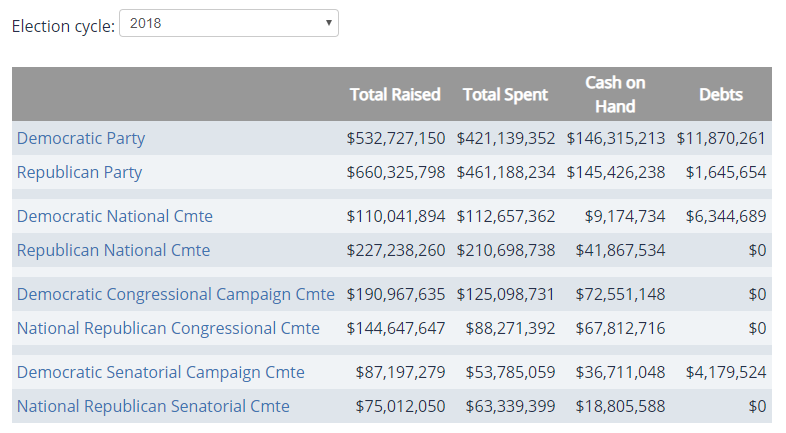Select the $190,967,635 total raised value

[x=396, y=295]
